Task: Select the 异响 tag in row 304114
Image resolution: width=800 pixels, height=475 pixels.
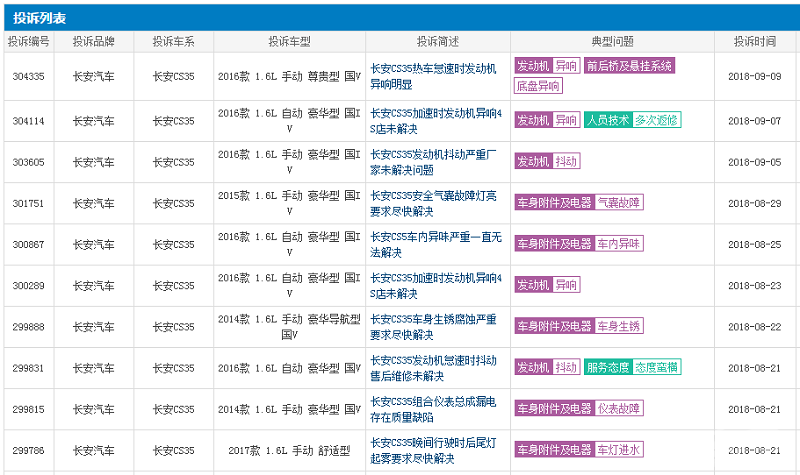Action: click(566, 120)
